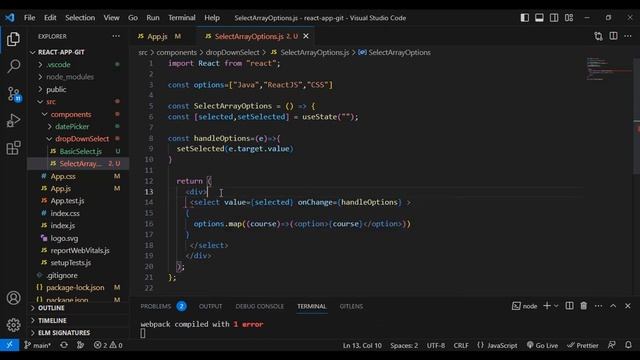Viewport: 640px width, 360px height.
Task: Change end of line CRLF
Action: click(461, 345)
